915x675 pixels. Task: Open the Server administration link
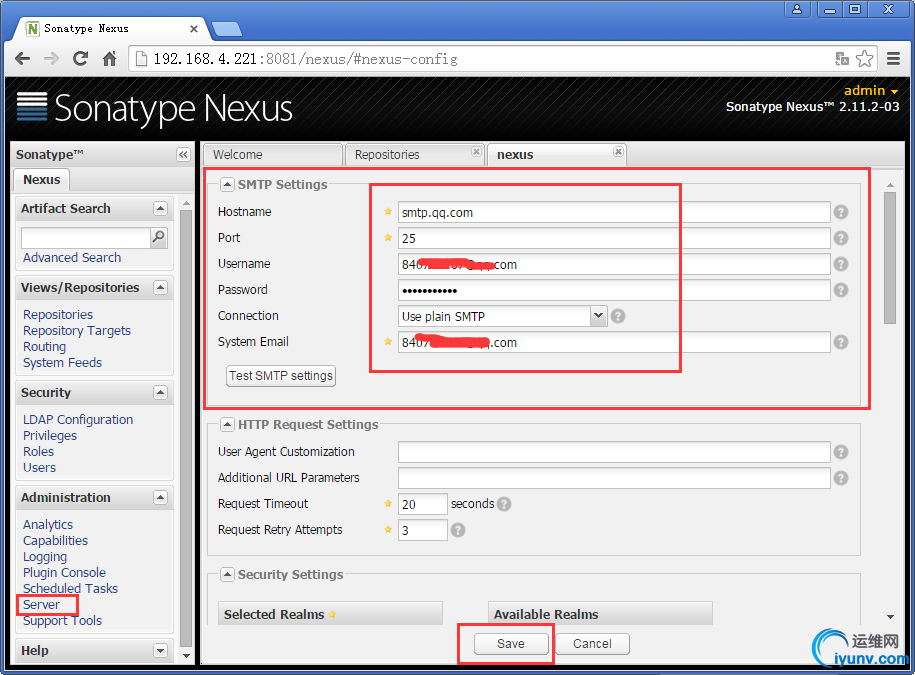click(x=41, y=605)
